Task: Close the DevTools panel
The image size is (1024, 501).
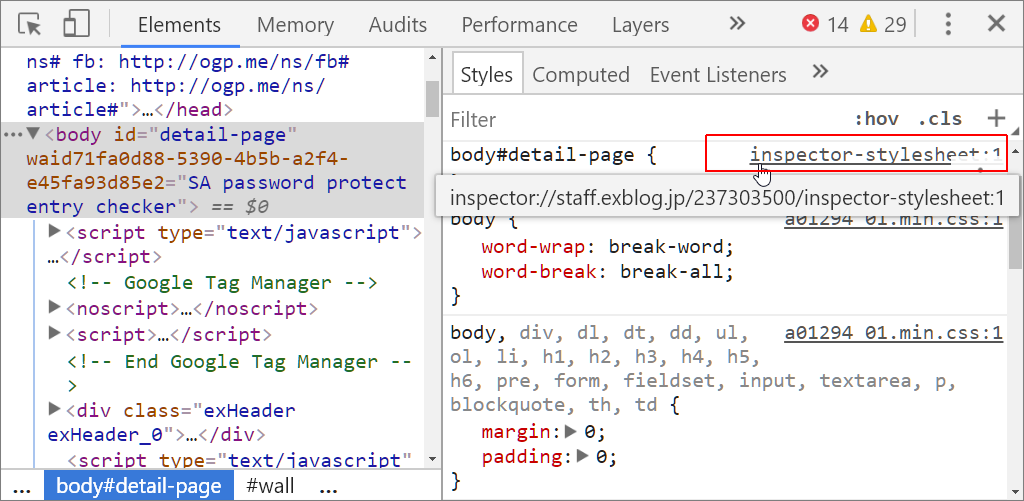Action: click(x=996, y=24)
